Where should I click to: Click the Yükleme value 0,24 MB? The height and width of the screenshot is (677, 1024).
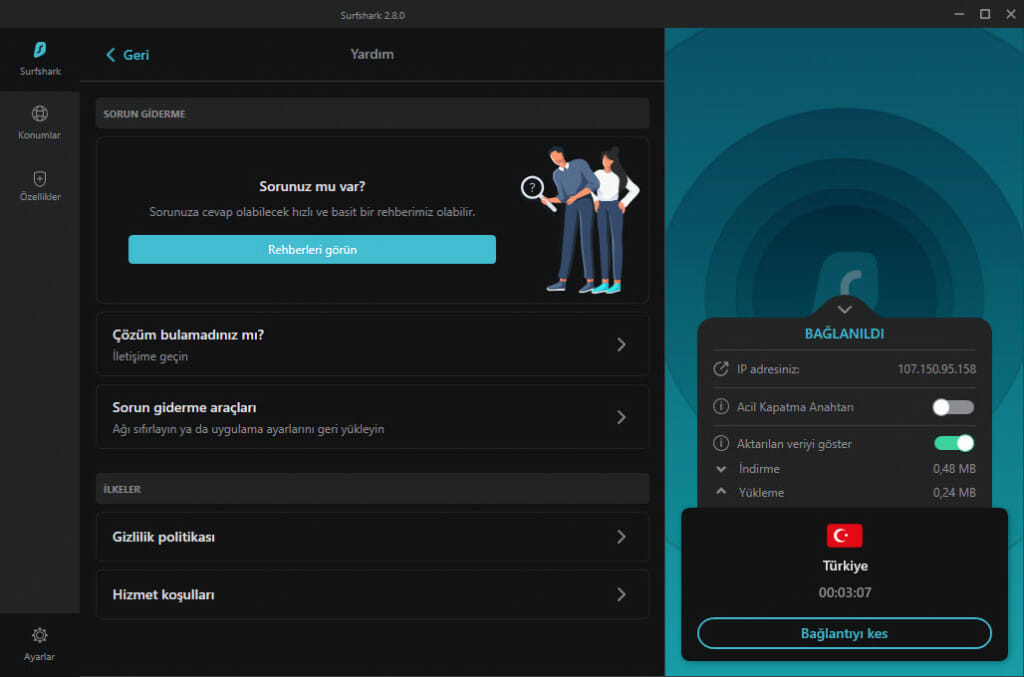click(954, 492)
